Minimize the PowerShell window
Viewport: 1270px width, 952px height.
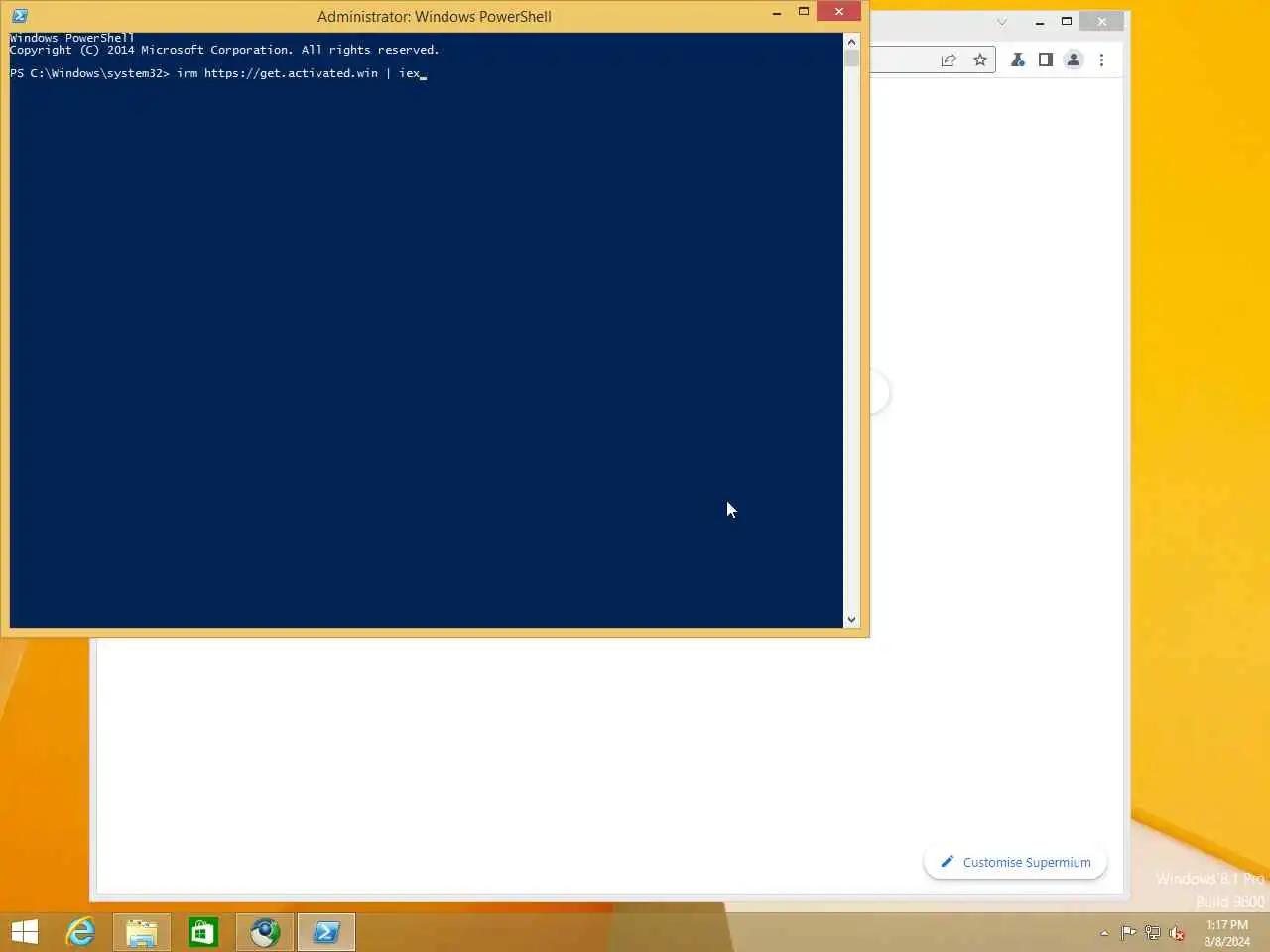pos(777,13)
